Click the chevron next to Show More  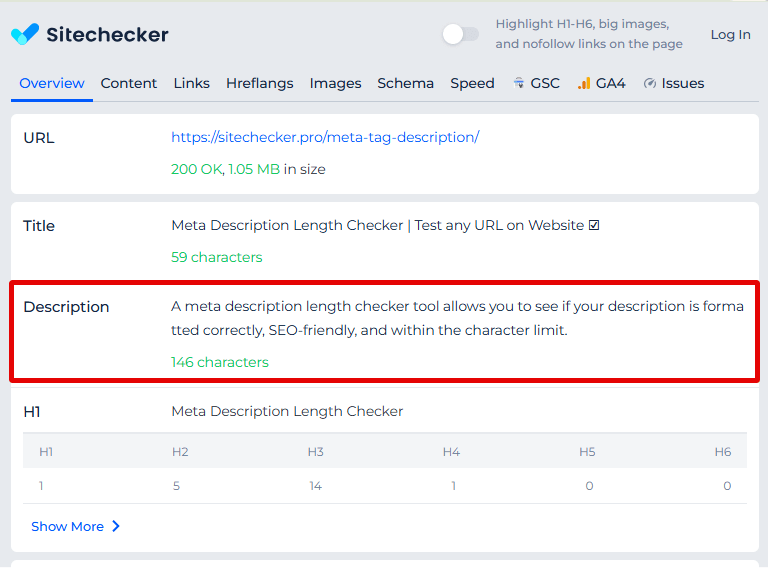click(116, 526)
